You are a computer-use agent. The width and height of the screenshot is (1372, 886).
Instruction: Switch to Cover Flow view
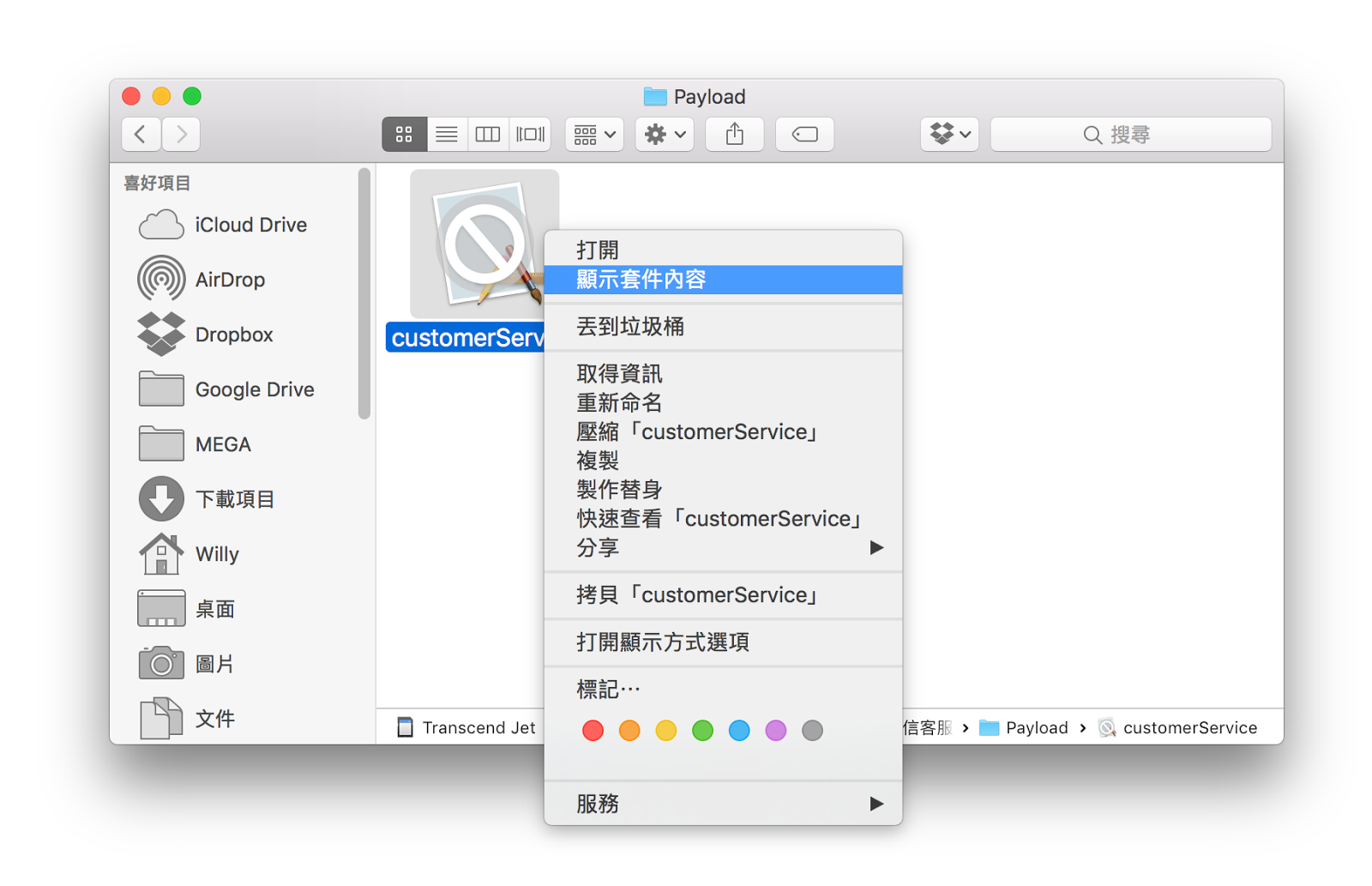click(530, 134)
